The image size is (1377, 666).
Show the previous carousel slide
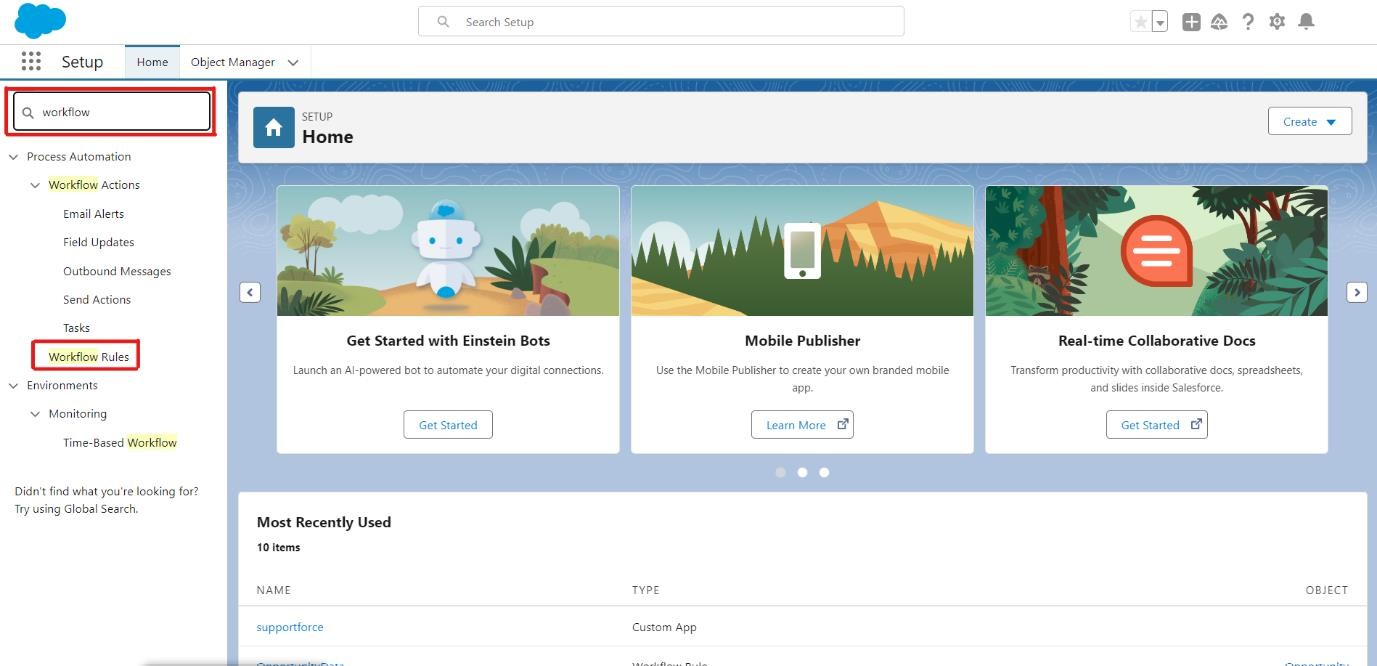(x=250, y=292)
